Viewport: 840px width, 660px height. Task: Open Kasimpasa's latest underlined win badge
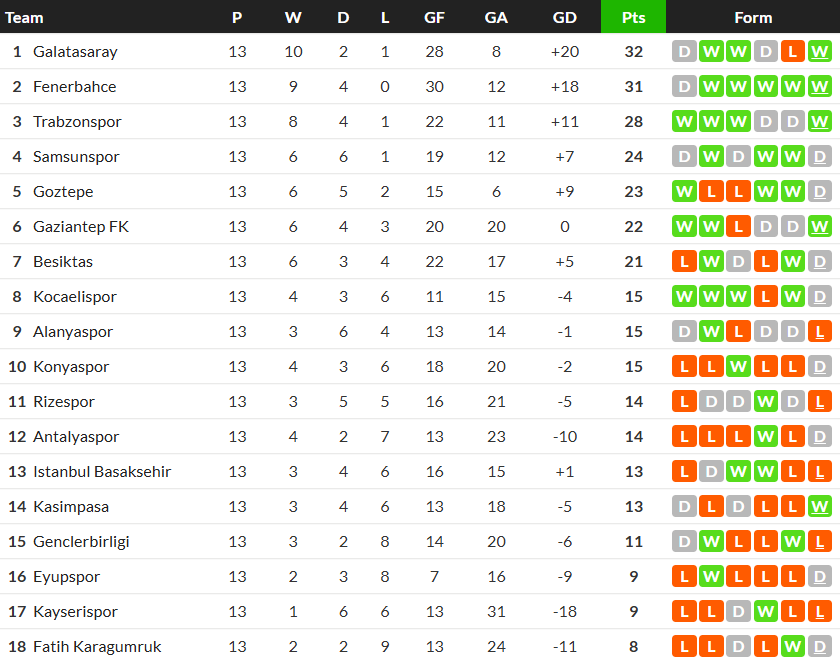819,507
